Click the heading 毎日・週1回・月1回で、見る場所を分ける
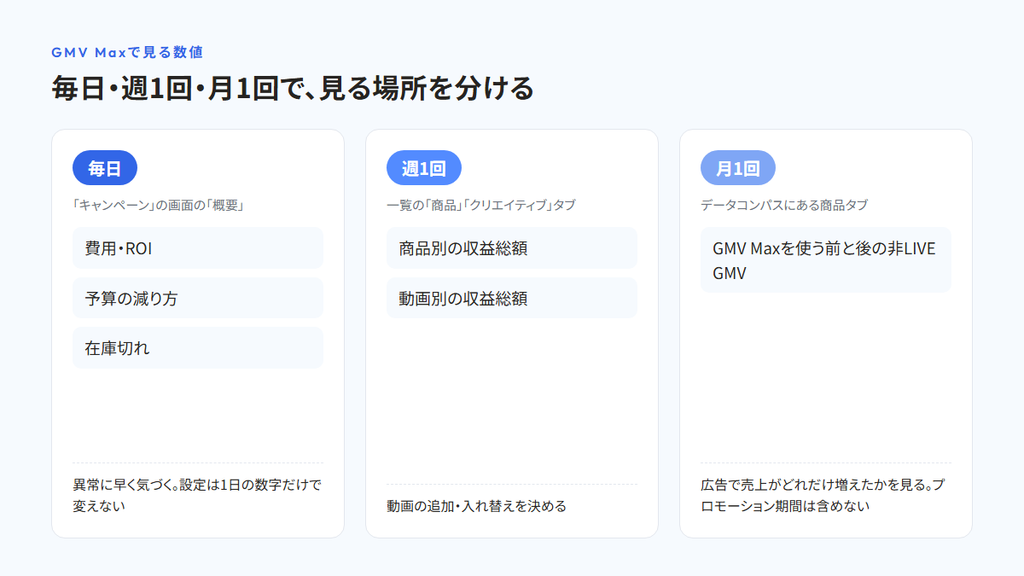1024x576 pixels. tap(293, 88)
